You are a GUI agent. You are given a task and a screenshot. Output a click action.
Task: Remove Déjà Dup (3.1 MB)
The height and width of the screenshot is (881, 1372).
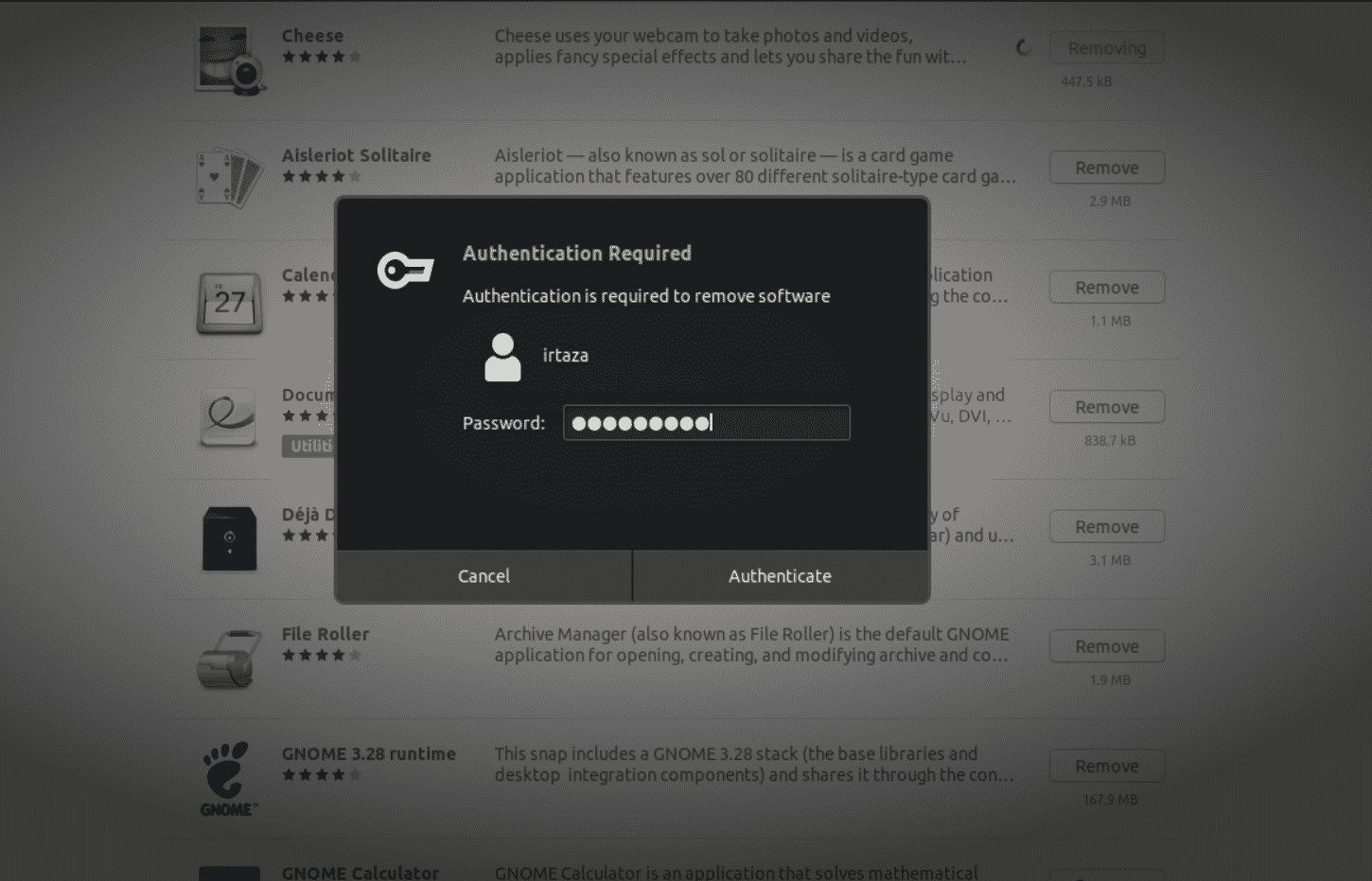point(1106,526)
